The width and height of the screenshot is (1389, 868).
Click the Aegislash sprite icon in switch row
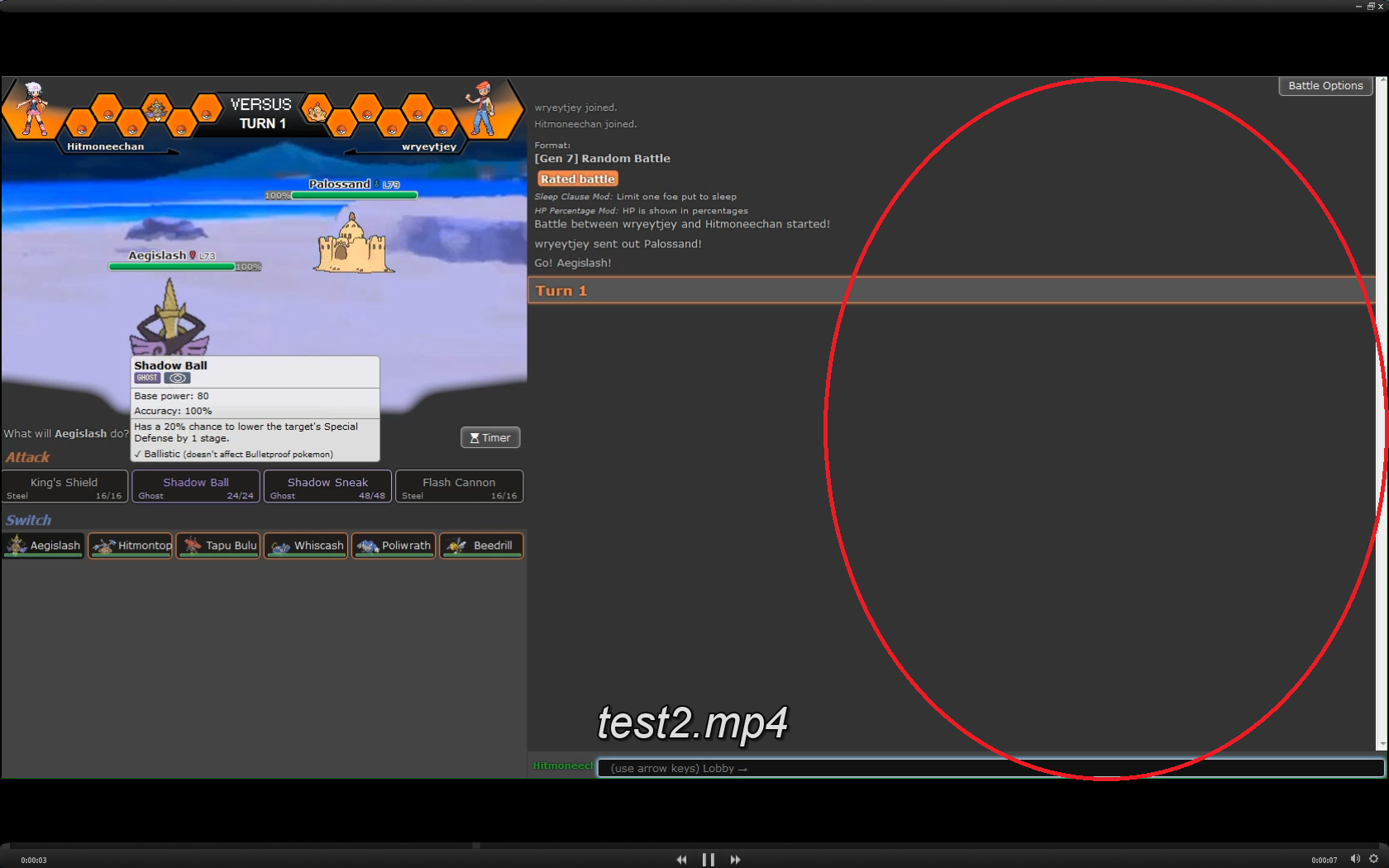[x=17, y=545]
